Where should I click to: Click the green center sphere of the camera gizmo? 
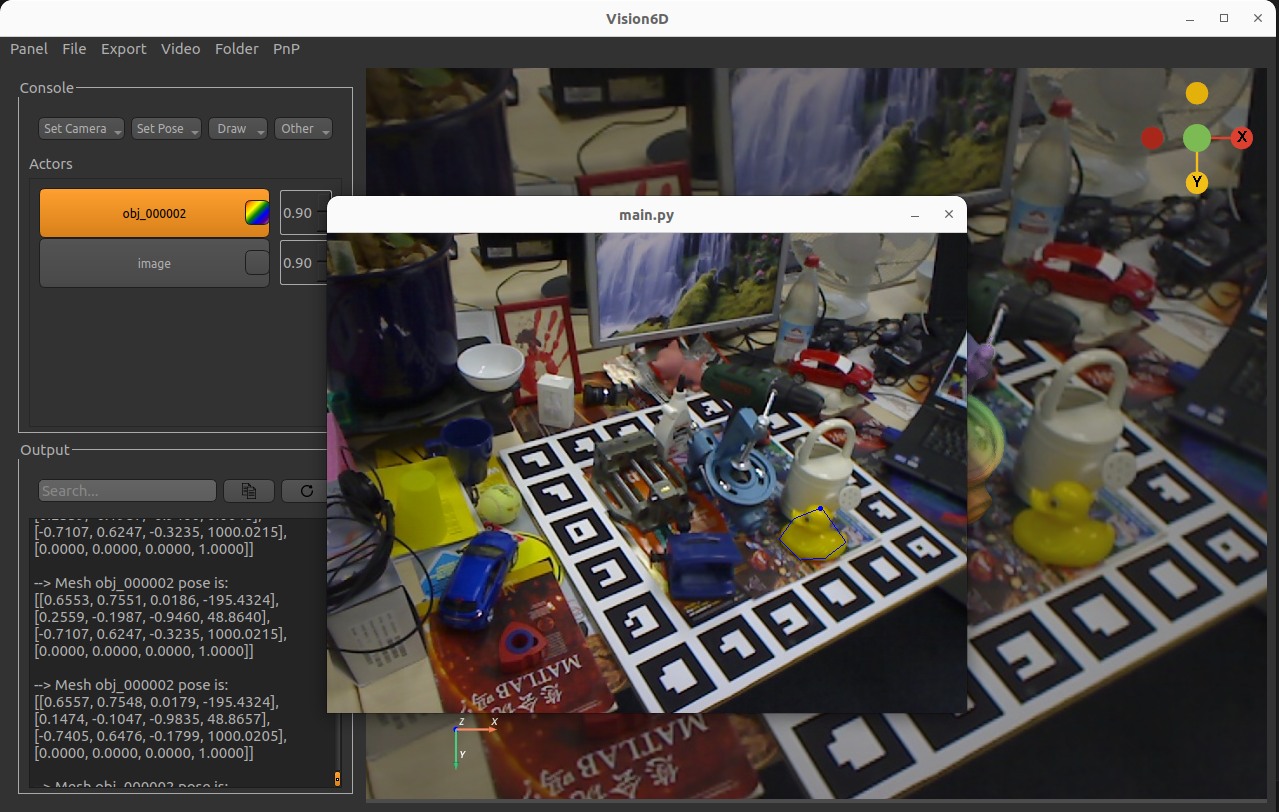(x=1196, y=137)
